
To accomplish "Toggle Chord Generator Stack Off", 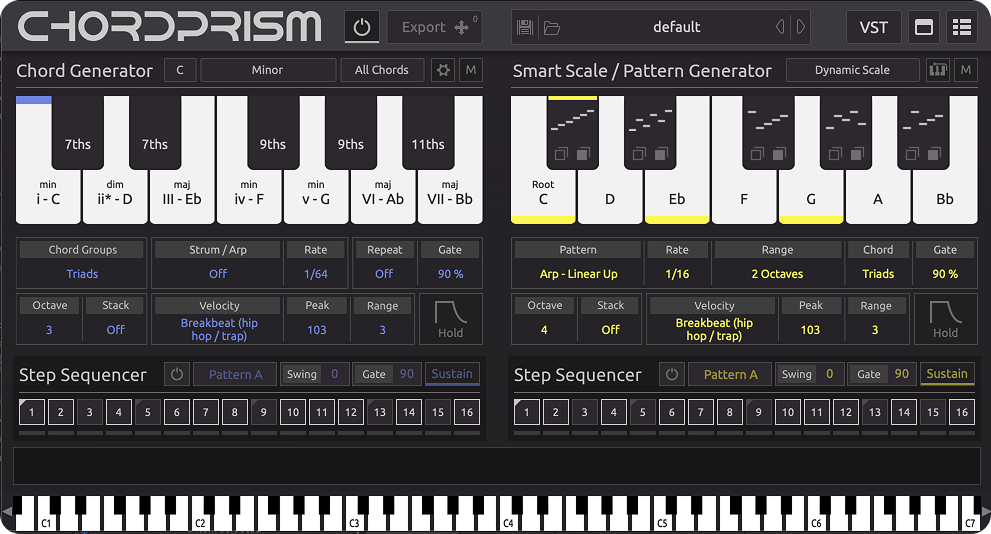I will [115, 329].
